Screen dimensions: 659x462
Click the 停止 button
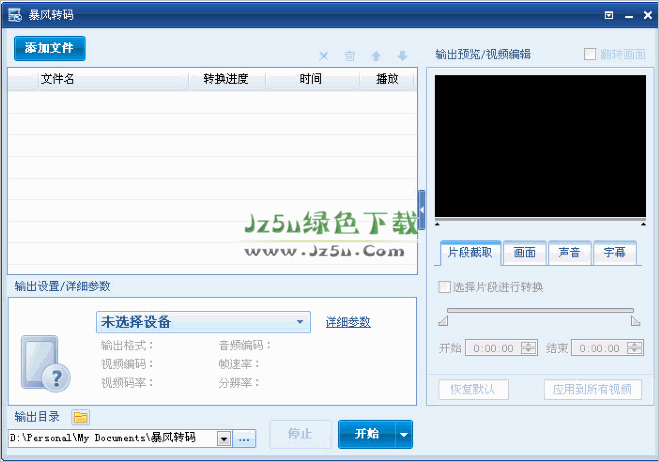coord(300,434)
